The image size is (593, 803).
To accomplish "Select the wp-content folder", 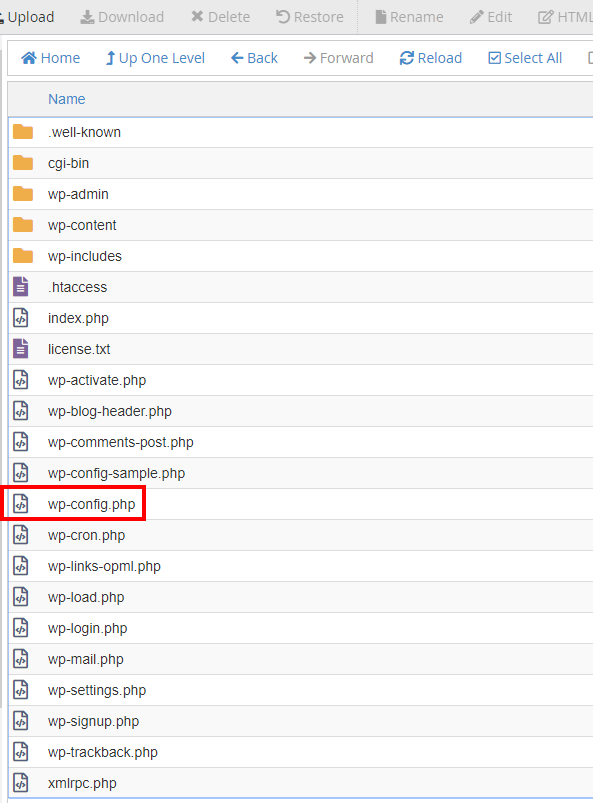I will click(300, 225).
